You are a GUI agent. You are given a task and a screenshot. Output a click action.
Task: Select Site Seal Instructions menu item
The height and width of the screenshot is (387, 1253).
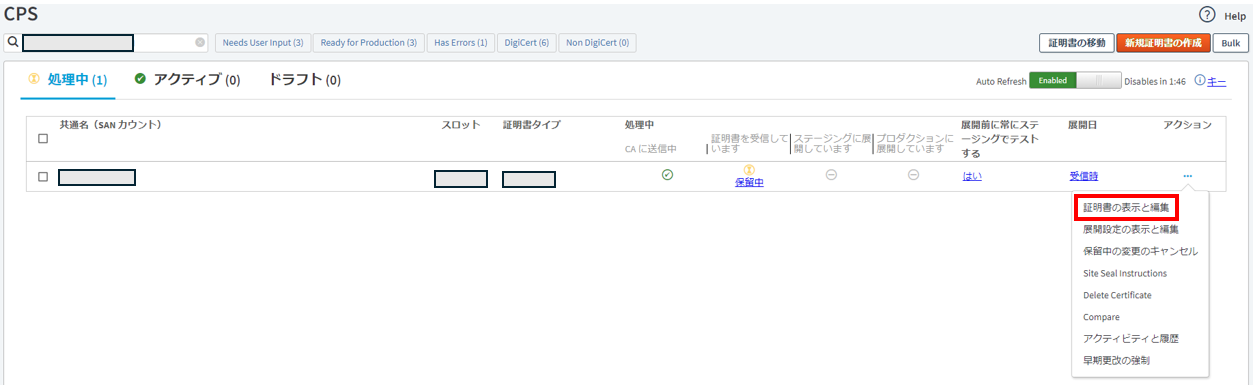click(x=1125, y=273)
